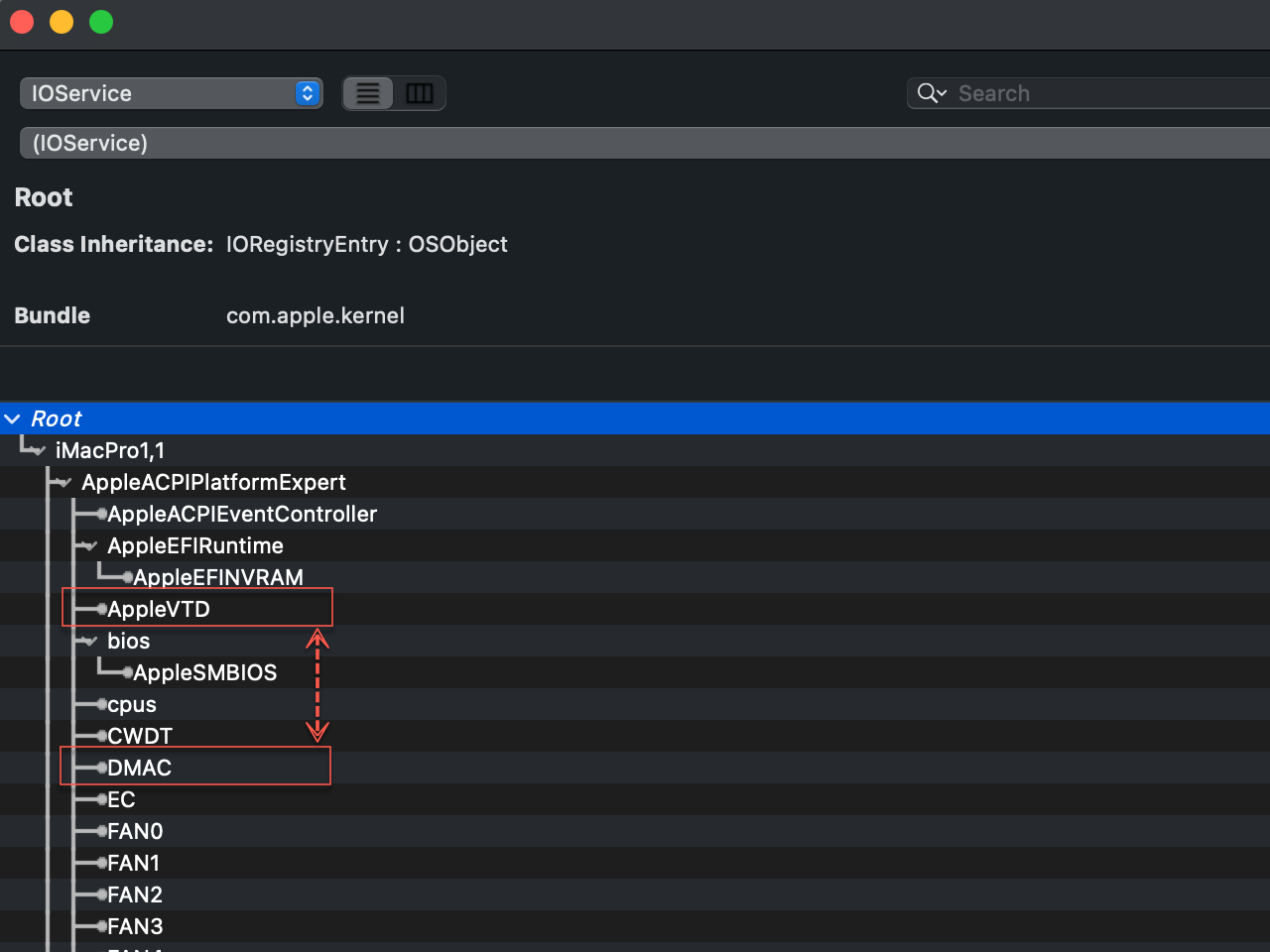
Task: Select the AppleSMBIOS entry
Action: coord(205,672)
